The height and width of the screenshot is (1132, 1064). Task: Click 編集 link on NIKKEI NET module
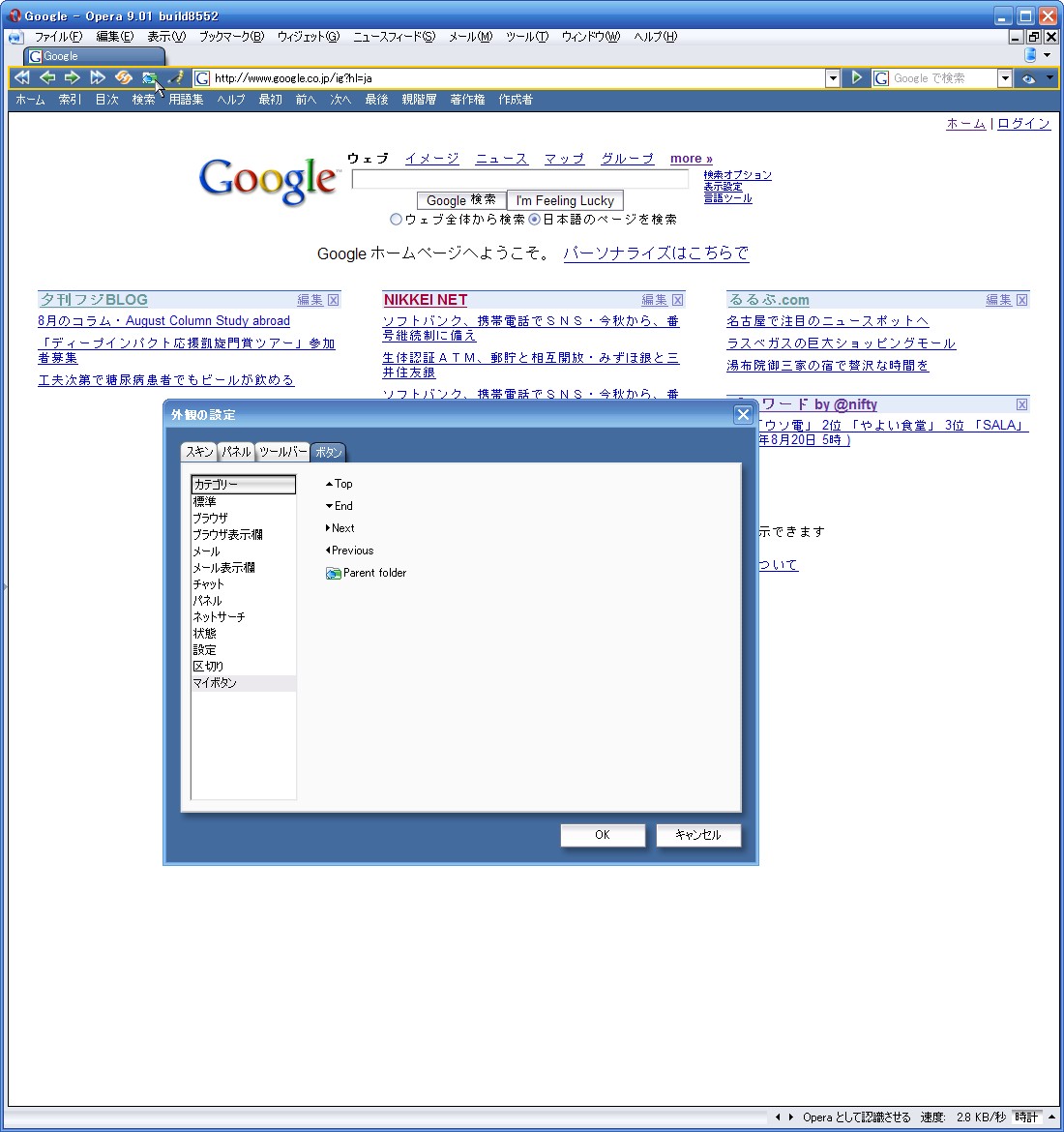(x=654, y=300)
